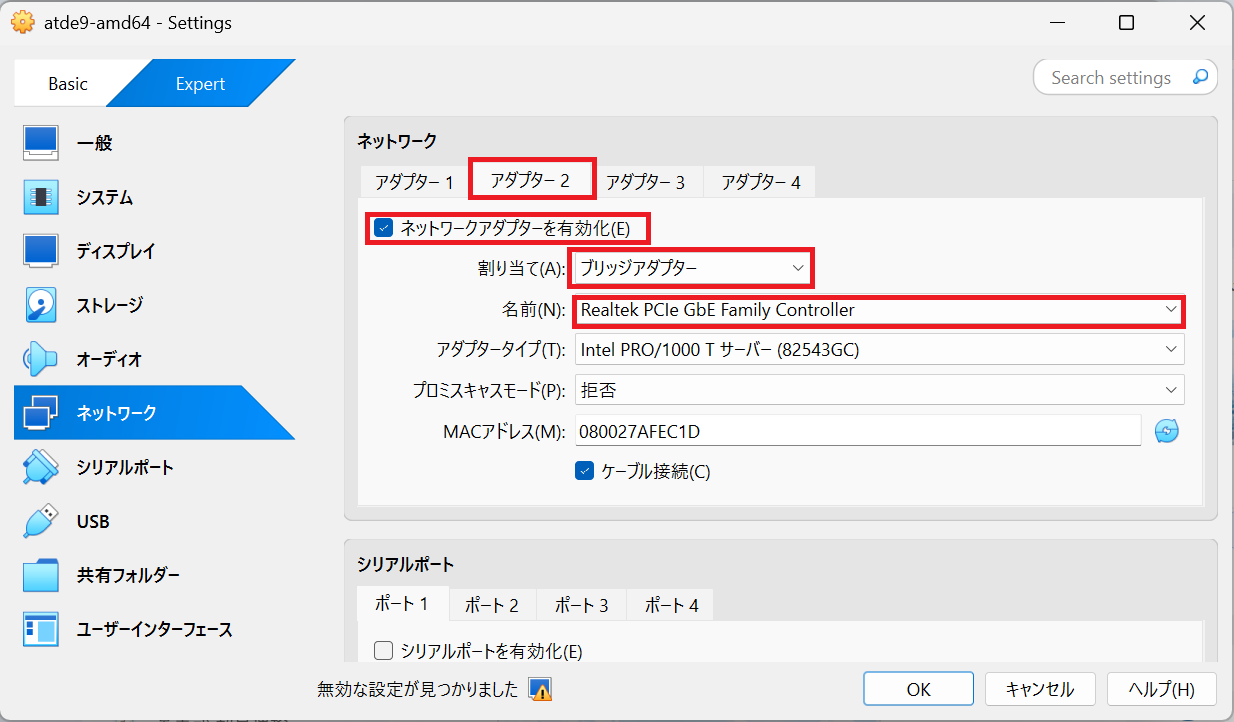The height and width of the screenshot is (722, 1234).
Task: Click the キャンセル button
Action: [1040, 689]
